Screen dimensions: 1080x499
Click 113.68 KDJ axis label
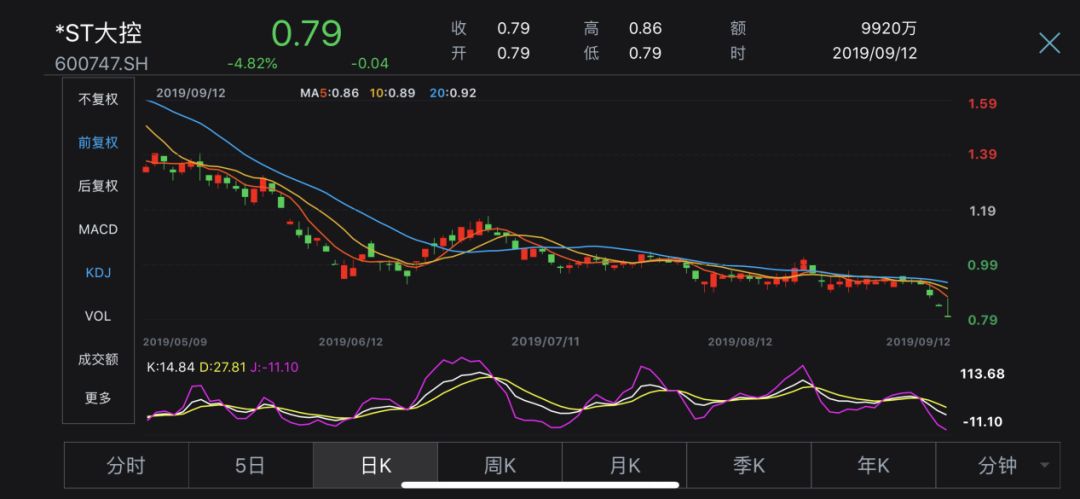click(x=982, y=374)
